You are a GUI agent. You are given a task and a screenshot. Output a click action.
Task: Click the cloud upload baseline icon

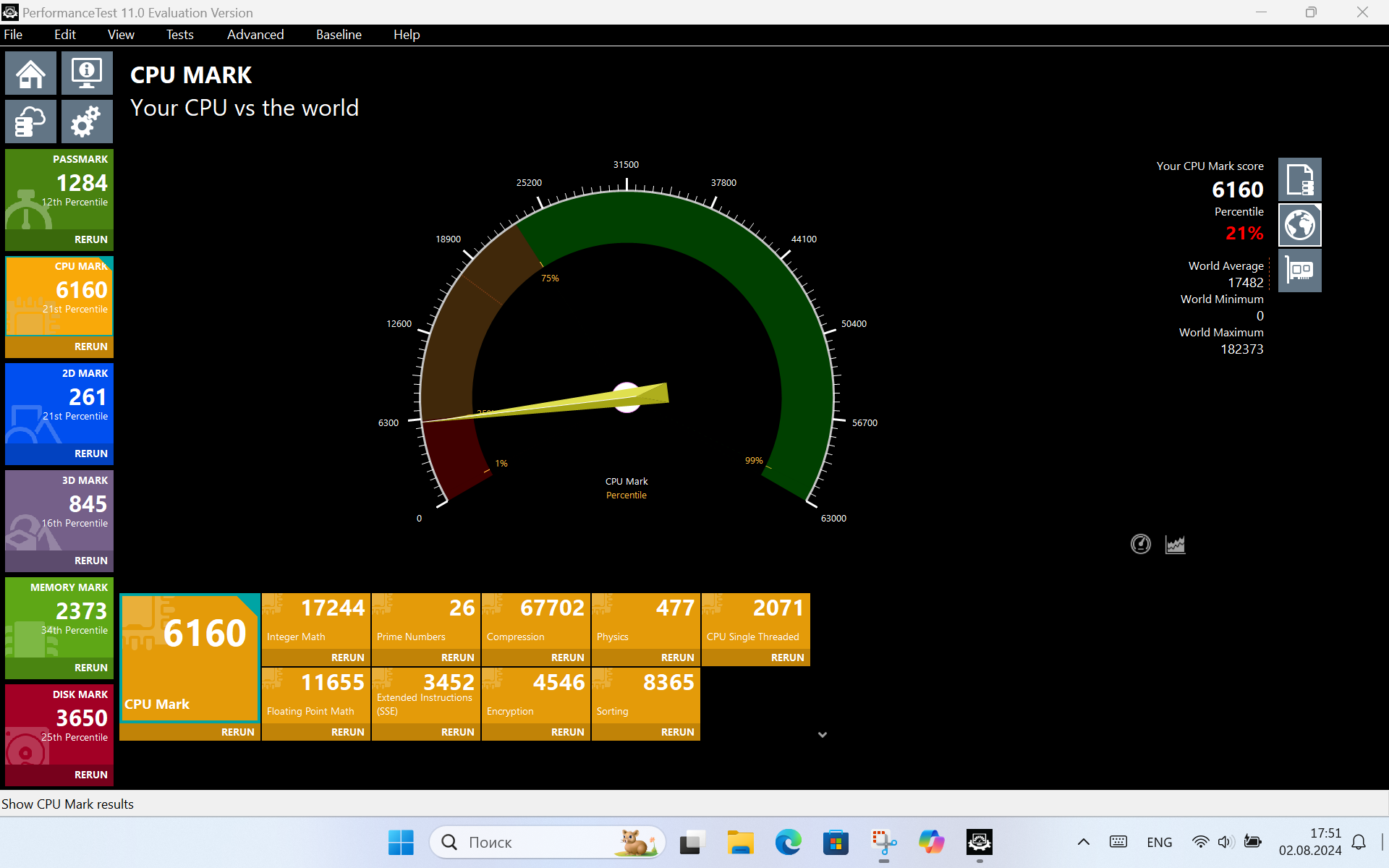click(x=30, y=122)
